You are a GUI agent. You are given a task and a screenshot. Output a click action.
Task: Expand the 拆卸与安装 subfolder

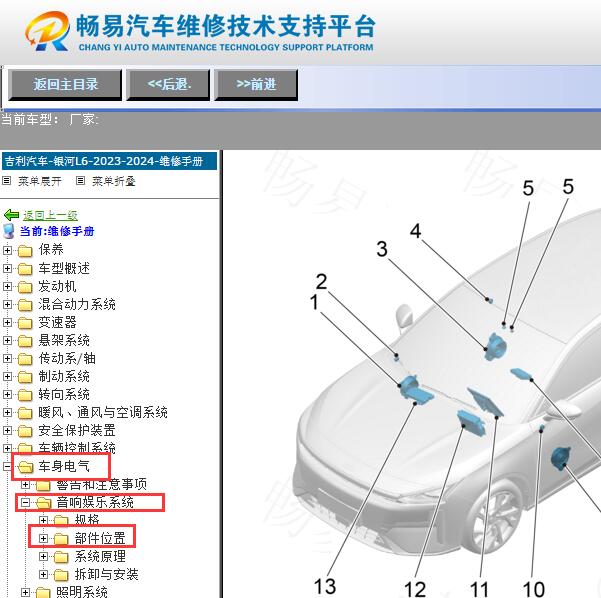[x=43, y=575]
